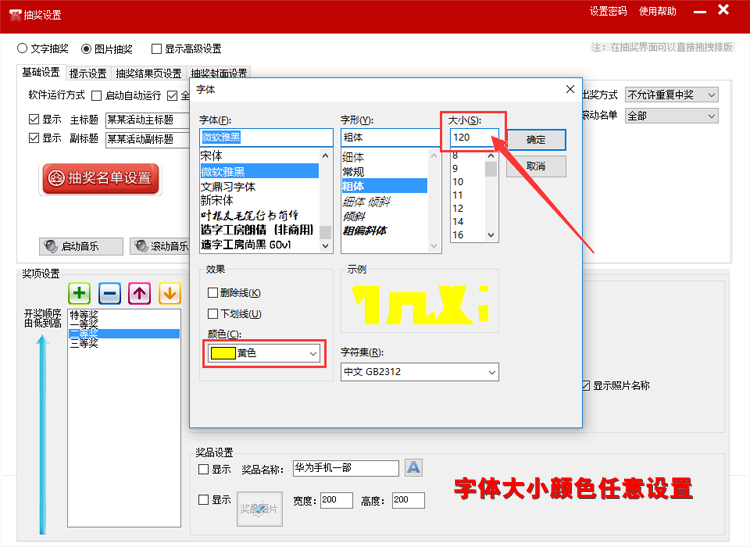Tick the 下划线 underline checkbox
The image size is (750, 547).
pos(212,314)
